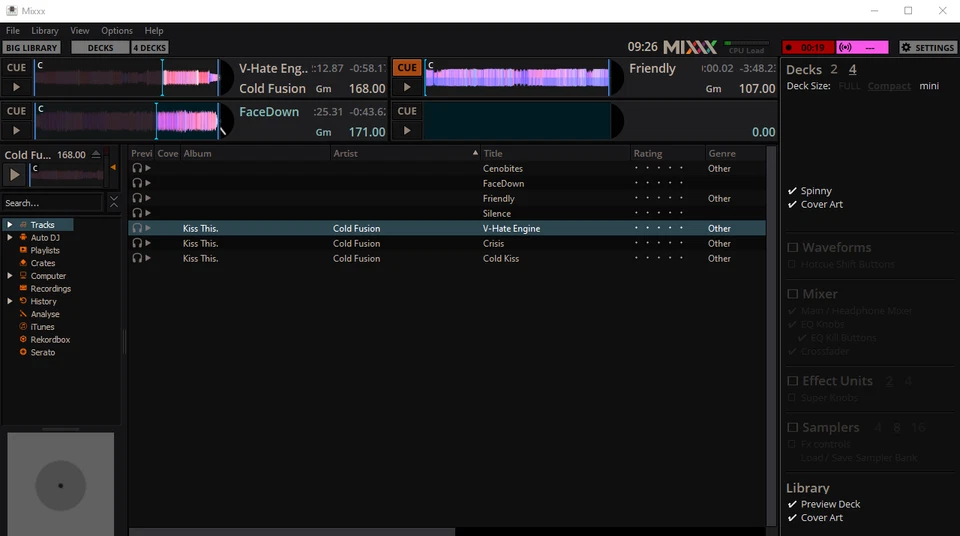Viewport: 960px width, 536px height.
Task: Toggle the Spinny checkbox
Action: [x=792, y=191]
